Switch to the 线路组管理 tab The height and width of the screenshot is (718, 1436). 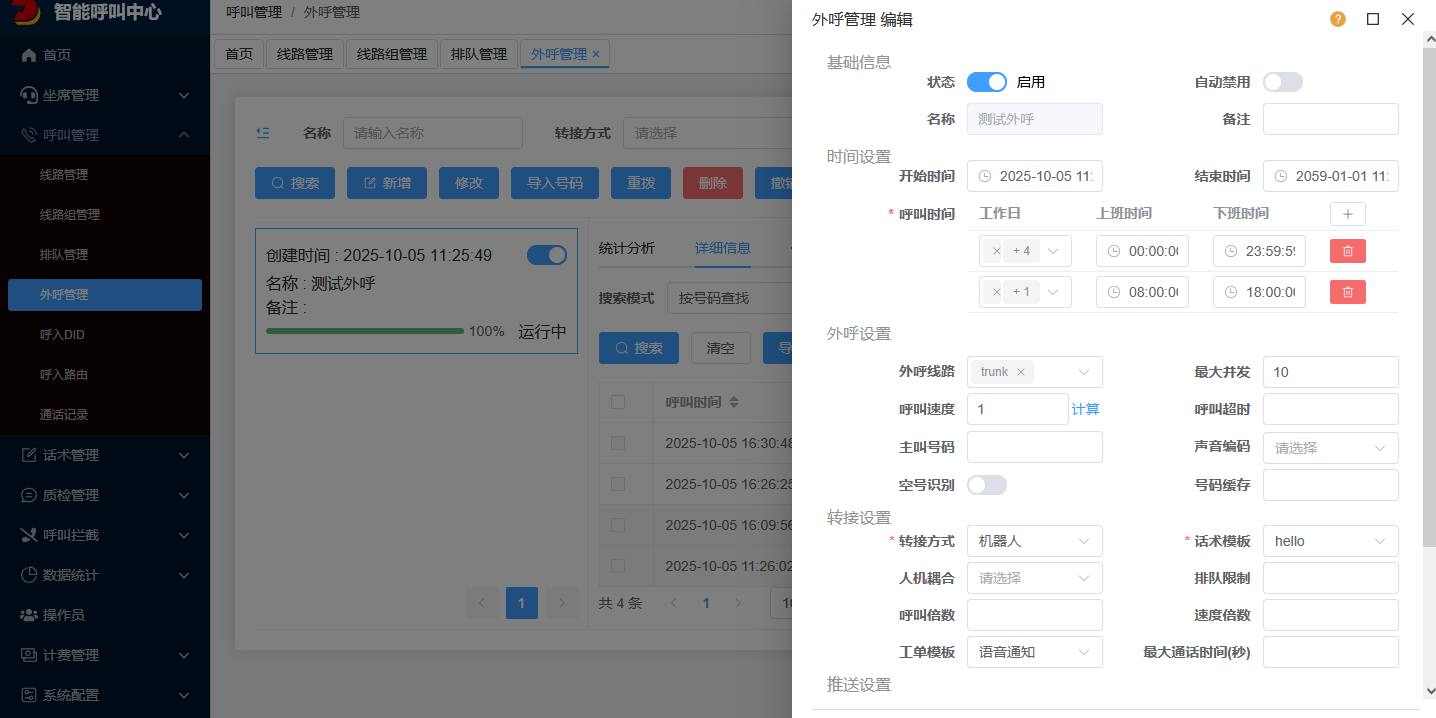pyautogui.click(x=392, y=54)
